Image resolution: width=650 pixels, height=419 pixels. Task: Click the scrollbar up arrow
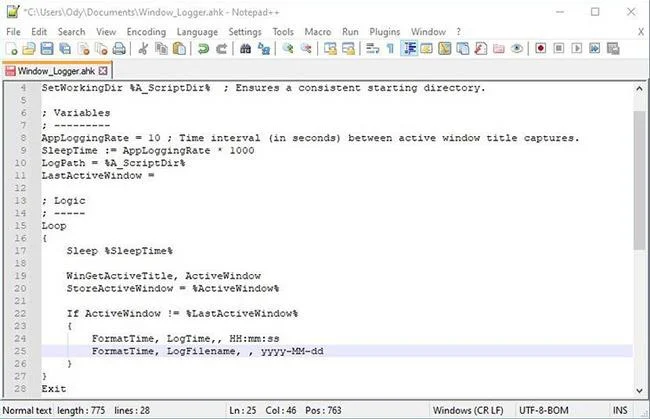pyautogui.click(x=639, y=88)
